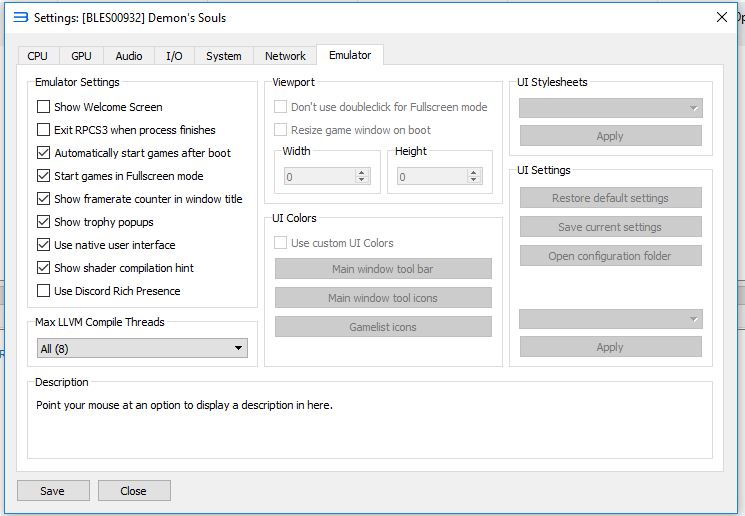Open the GPU tab
The height and width of the screenshot is (516, 745).
pyautogui.click(x=81, y=56)
